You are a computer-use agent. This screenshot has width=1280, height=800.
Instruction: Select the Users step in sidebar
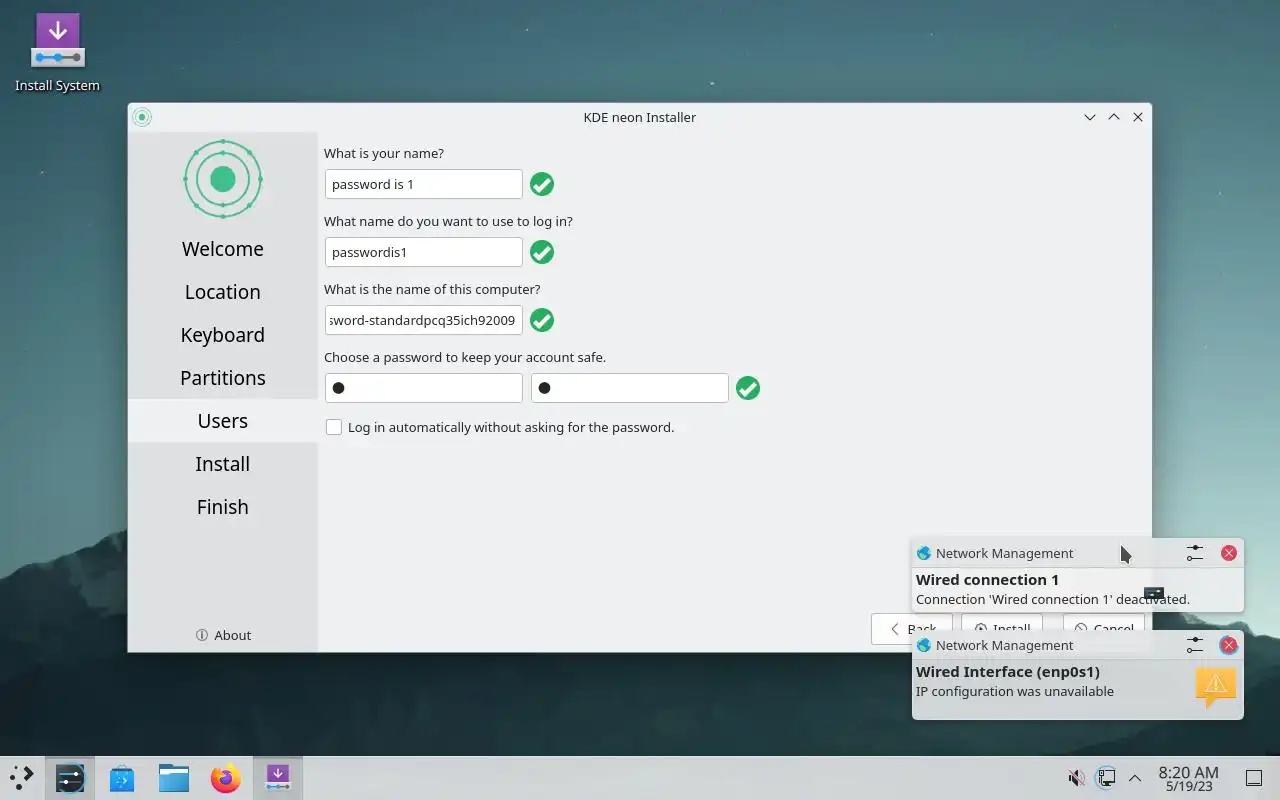[223, 421]
